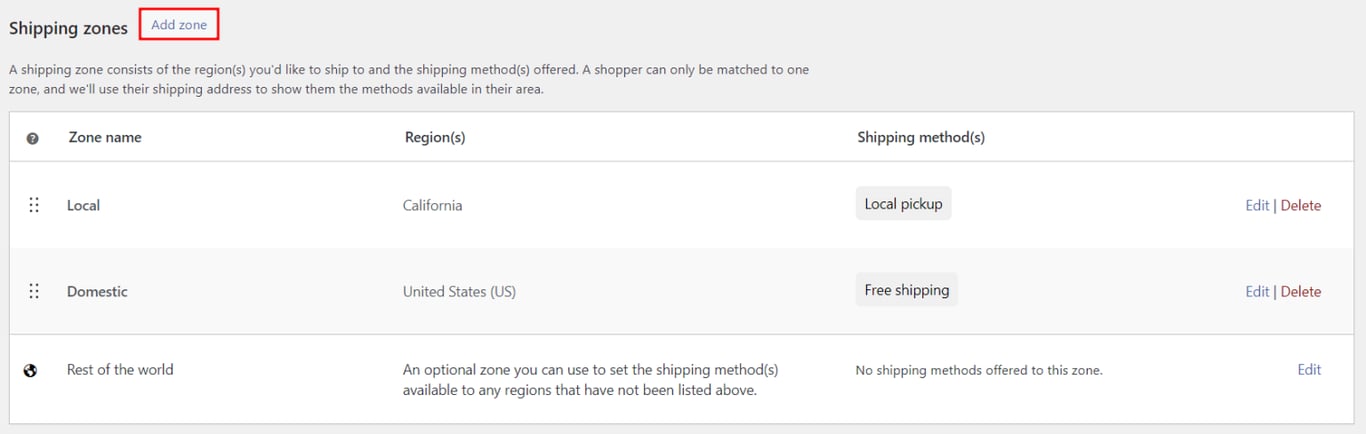Edit the Local shipping zone
The image size is (1366, 434).
point(1257,205)
